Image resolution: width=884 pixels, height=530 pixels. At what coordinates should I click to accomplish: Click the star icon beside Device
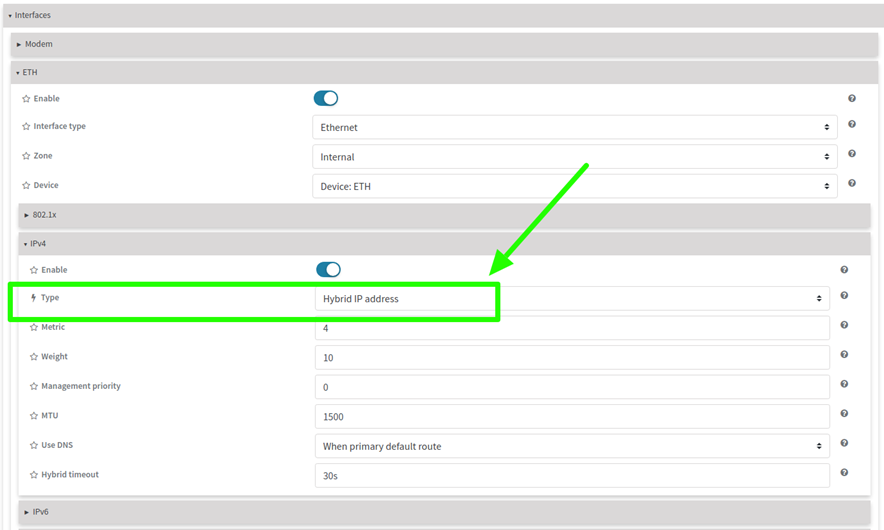[26, 185]
